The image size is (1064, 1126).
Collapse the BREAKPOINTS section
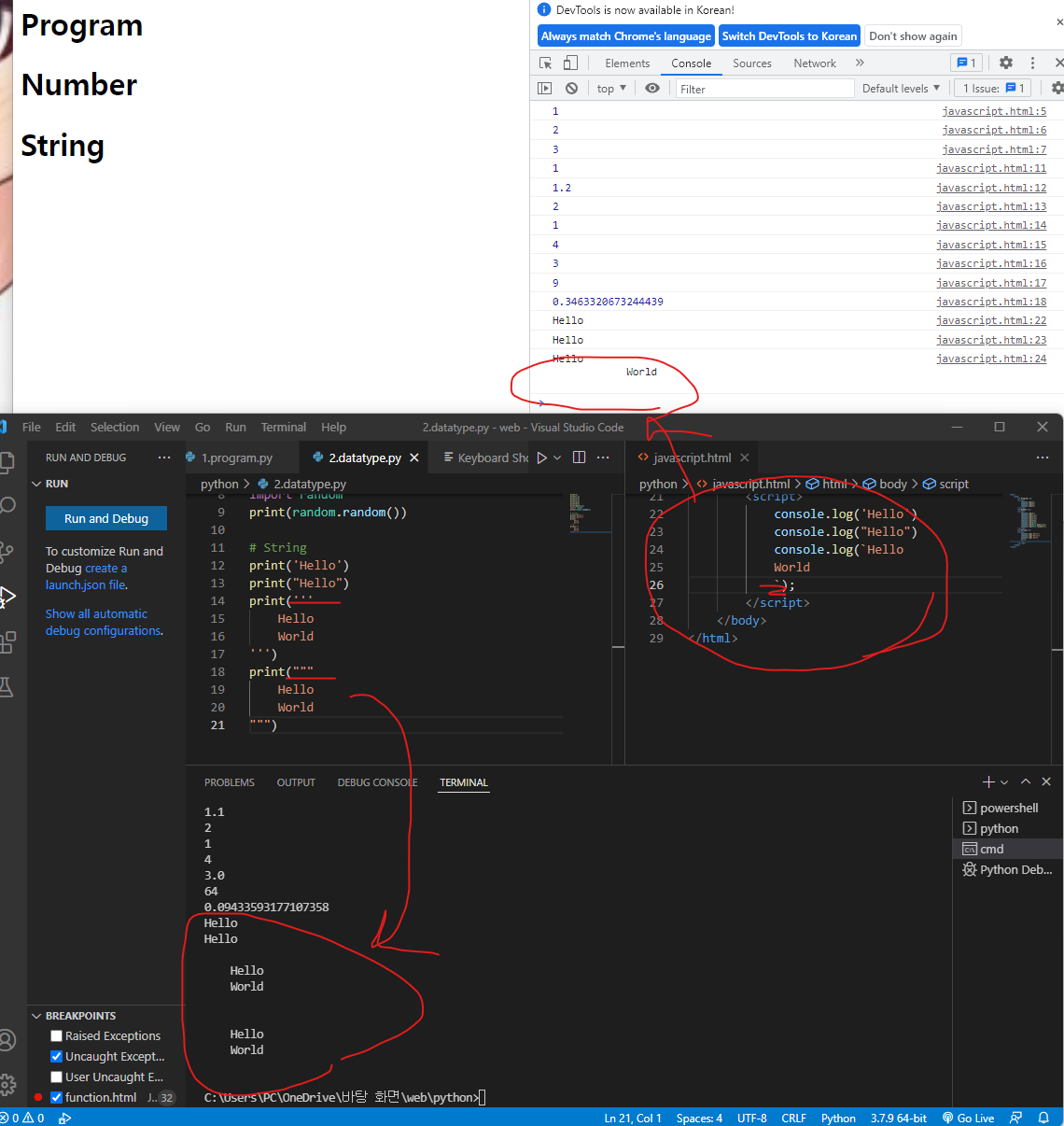tap(37, 1015)
